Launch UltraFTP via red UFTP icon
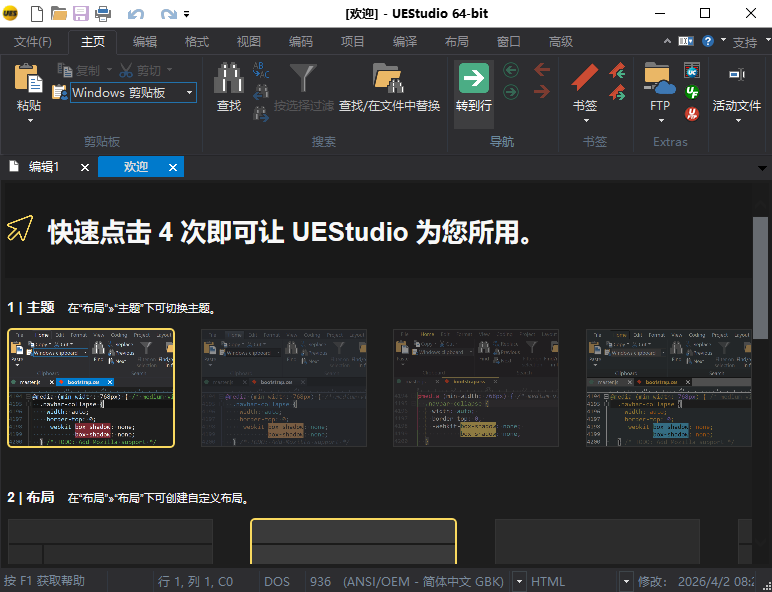This screenshot has width=772, height=592. coord(692,114)
